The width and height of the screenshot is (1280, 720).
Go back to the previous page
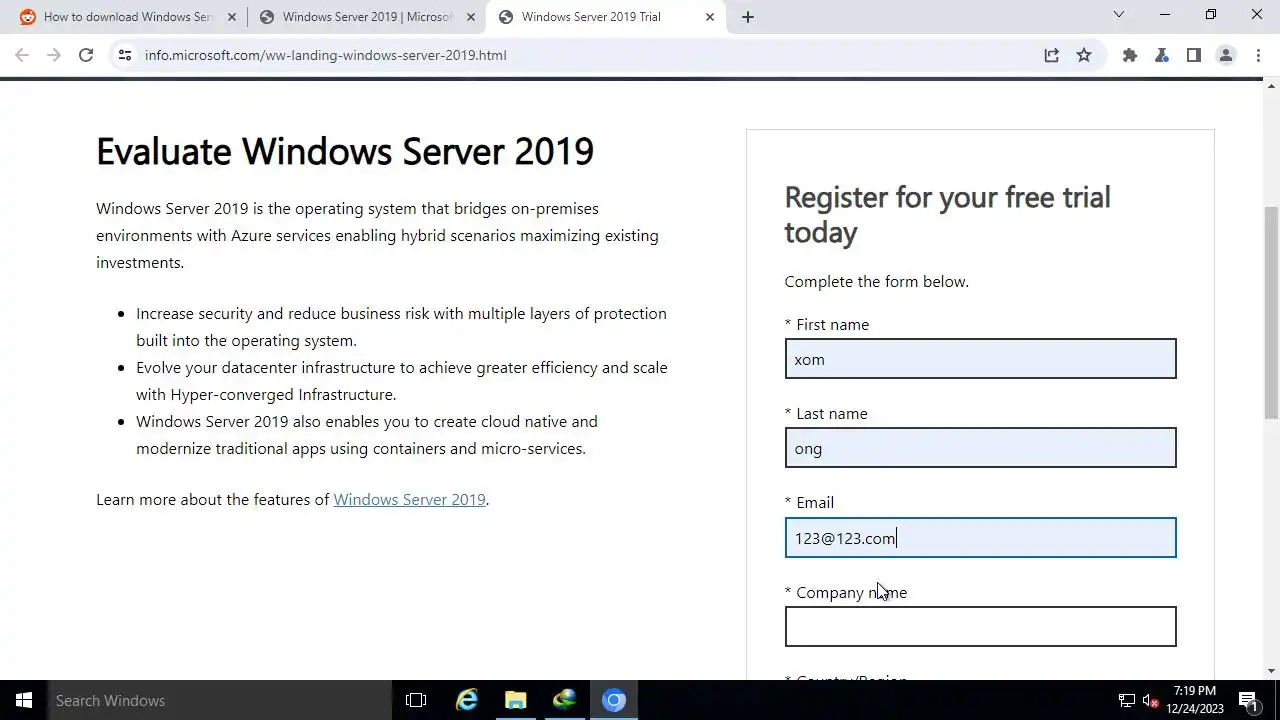(22, 55)
